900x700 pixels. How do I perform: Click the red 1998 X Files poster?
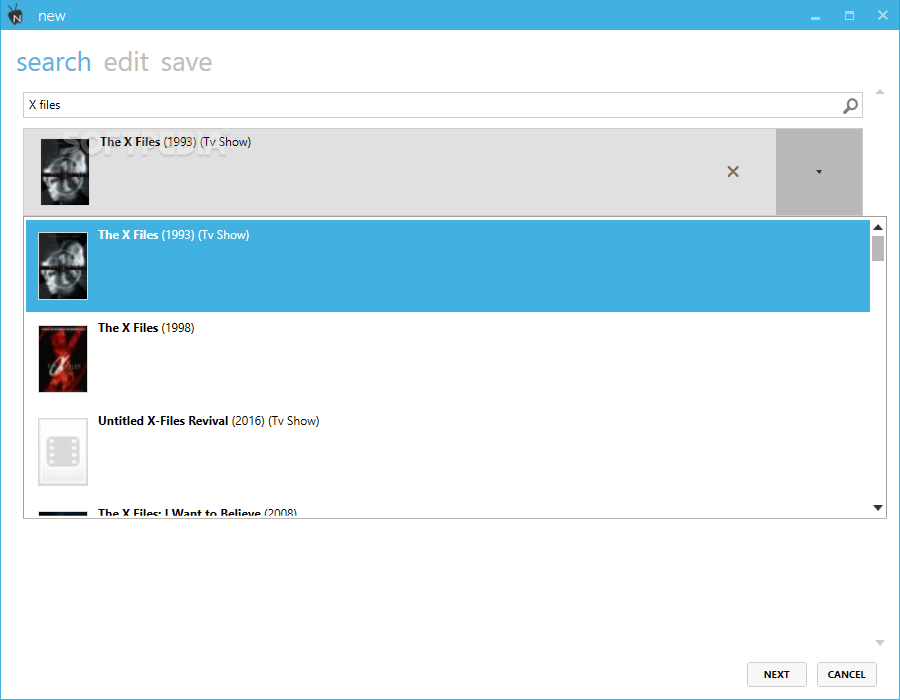coord(63,359)
